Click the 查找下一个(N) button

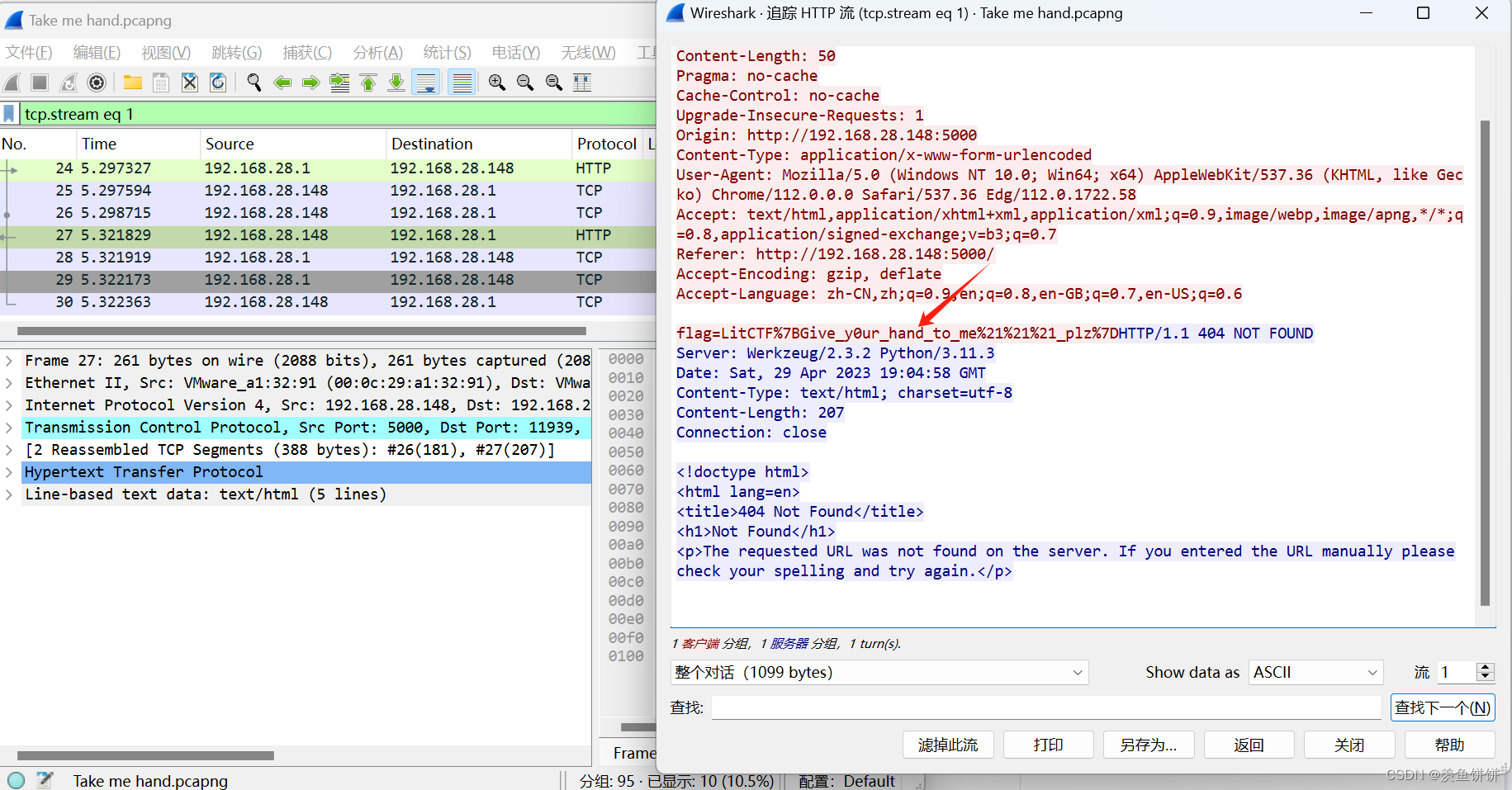[x=1442, y=707]
